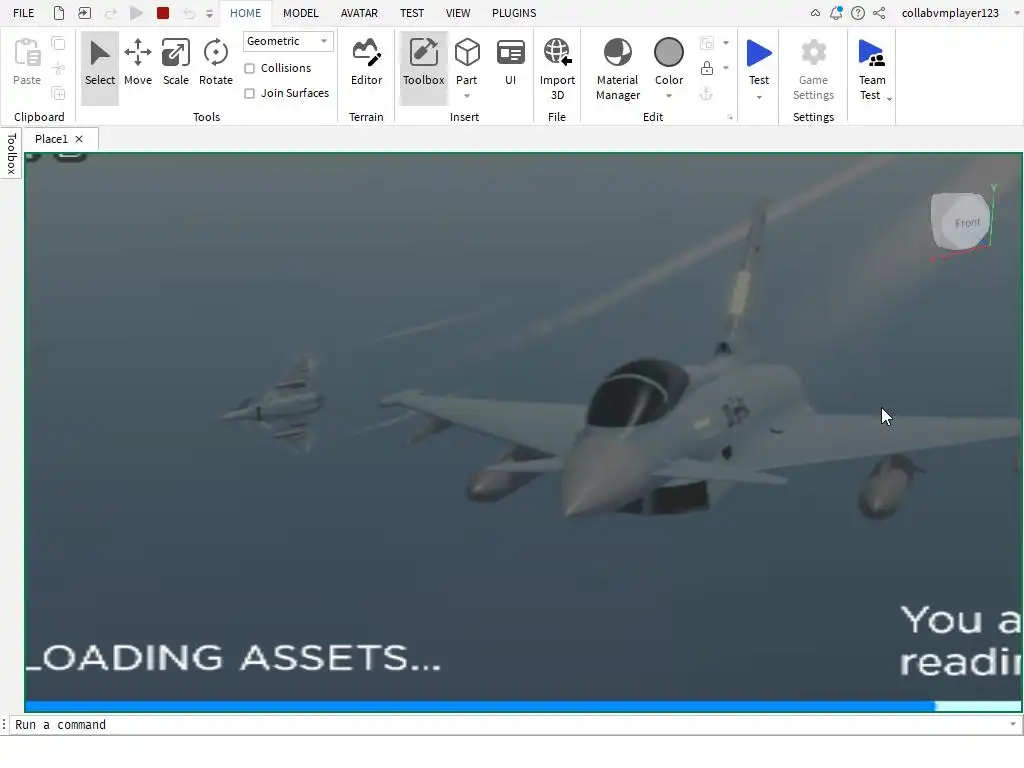The image size is (1024, 768).
Task: Open the Lock options dropdown arrow
Action: coord(726,68)
